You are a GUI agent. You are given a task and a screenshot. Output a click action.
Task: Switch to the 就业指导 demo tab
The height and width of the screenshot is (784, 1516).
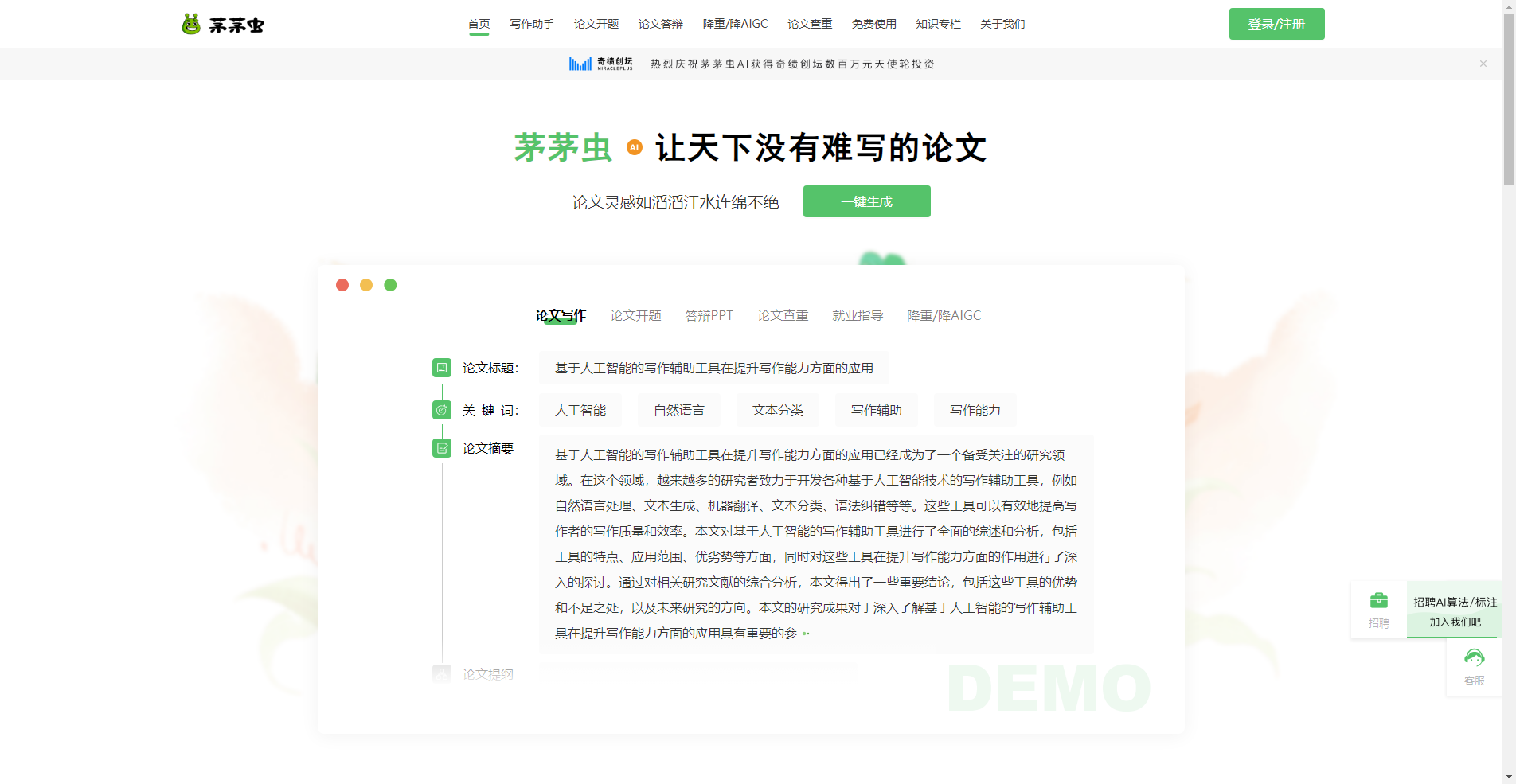pyautogui.click(x=858, y=315)
